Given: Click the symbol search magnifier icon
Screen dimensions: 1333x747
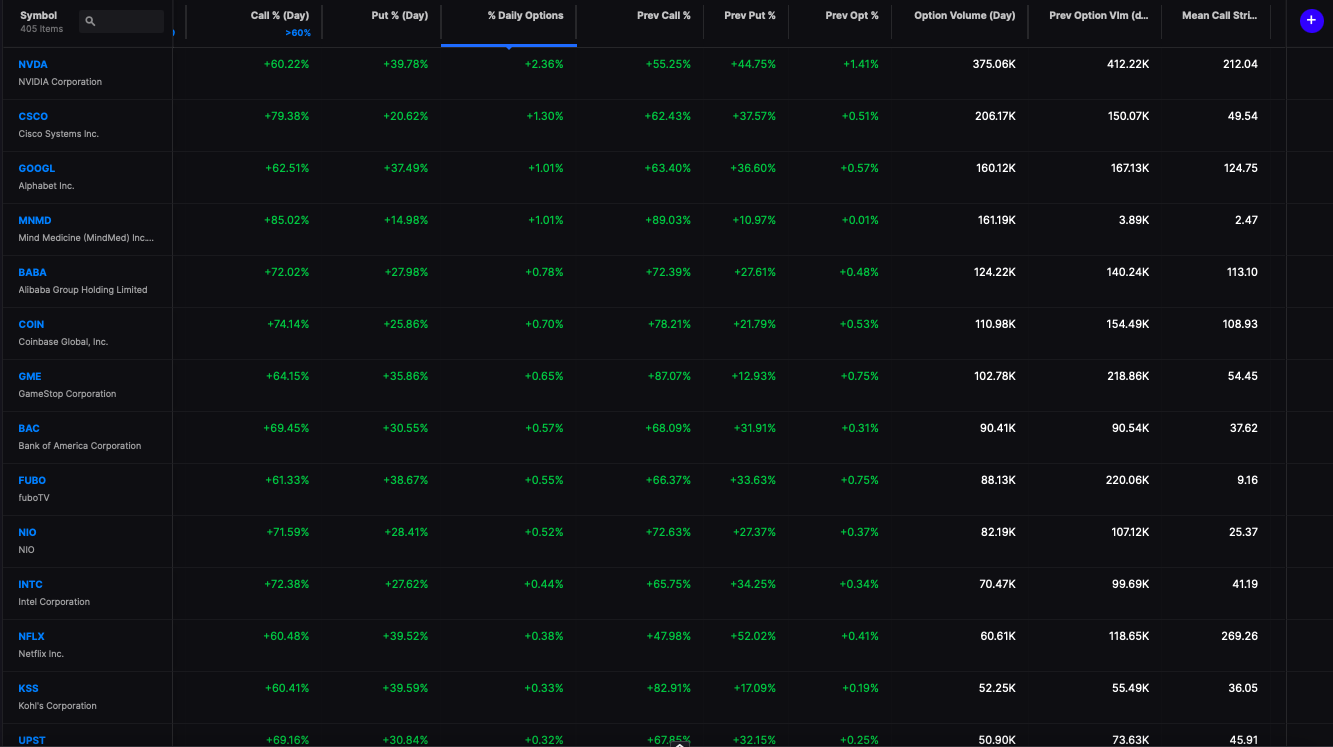Looking at the screenshot, I should (x=90, y=21).
